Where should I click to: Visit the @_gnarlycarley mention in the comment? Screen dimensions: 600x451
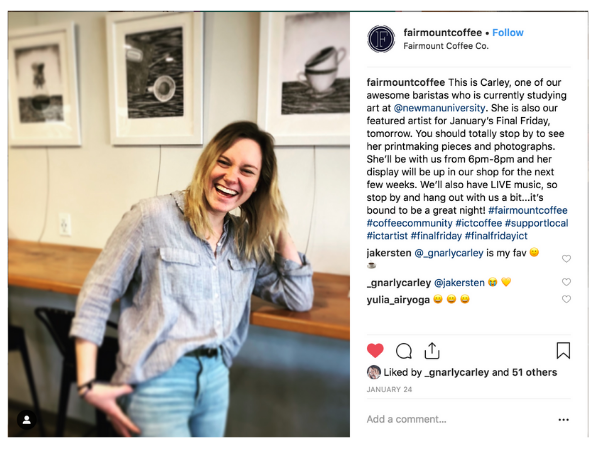click(x=449, y=253)
